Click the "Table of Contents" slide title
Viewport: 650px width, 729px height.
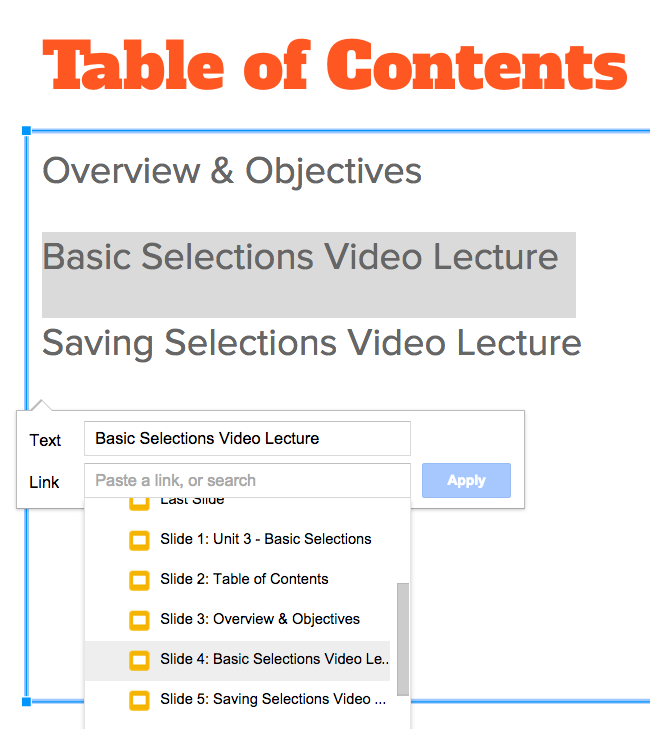[x=336, y=64]
